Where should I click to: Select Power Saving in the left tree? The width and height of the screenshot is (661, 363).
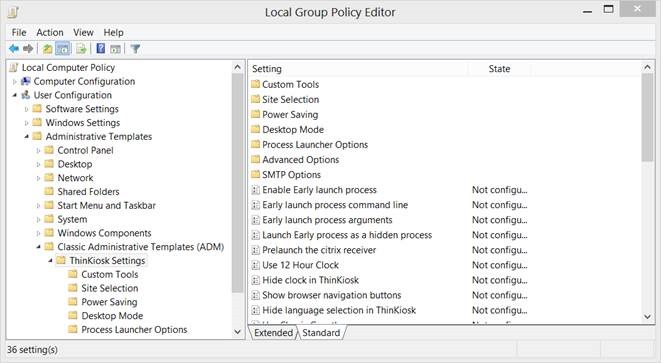[x=109, y=302]
